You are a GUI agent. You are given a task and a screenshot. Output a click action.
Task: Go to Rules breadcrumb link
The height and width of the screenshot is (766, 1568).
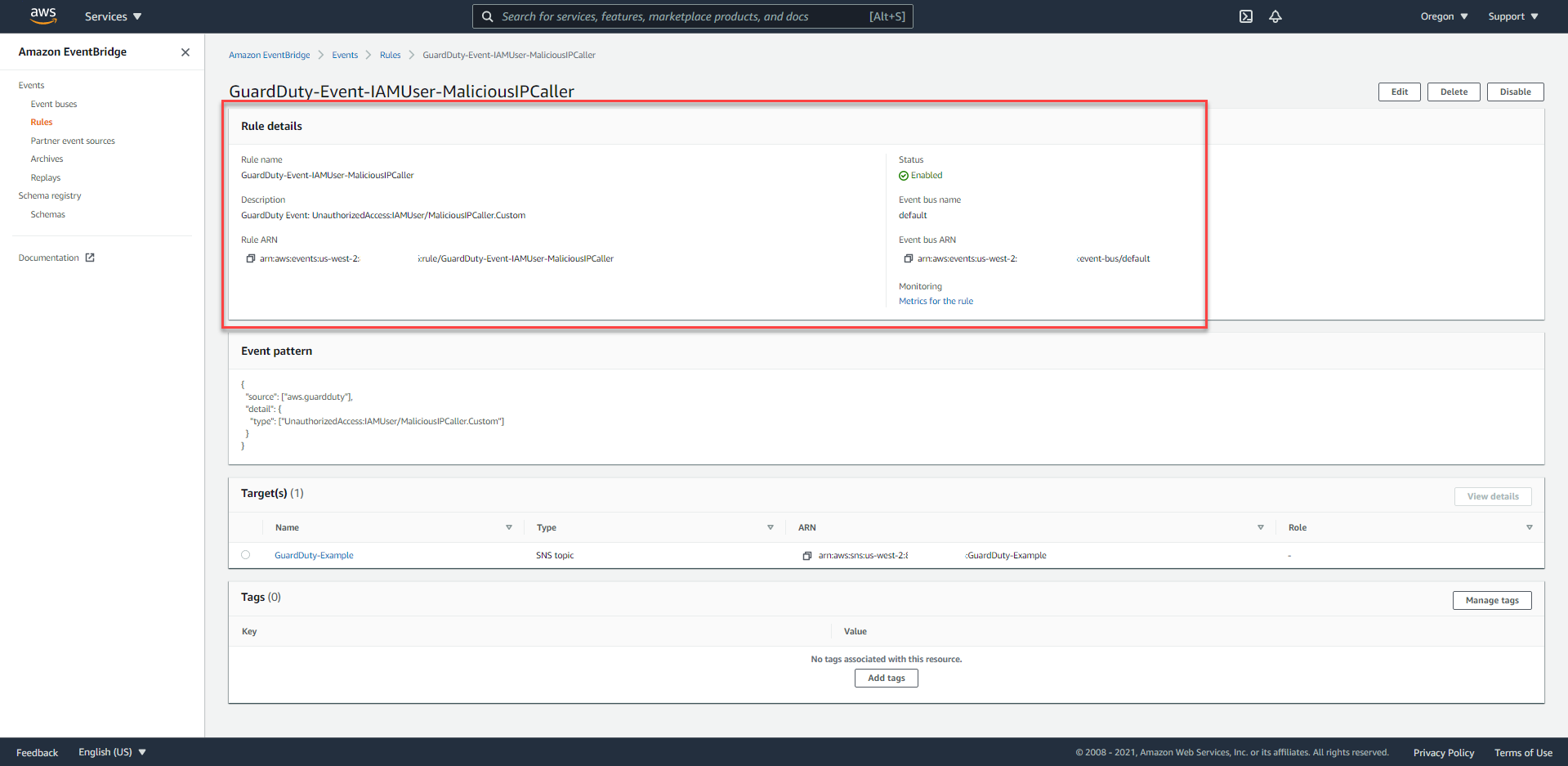point(391,55)
